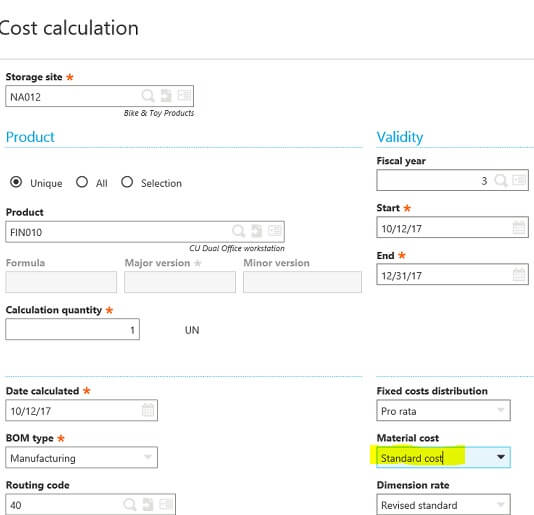Open the Storage site jump-to action icon
This screenshot has height=515, width=534.
coord(166,95)
